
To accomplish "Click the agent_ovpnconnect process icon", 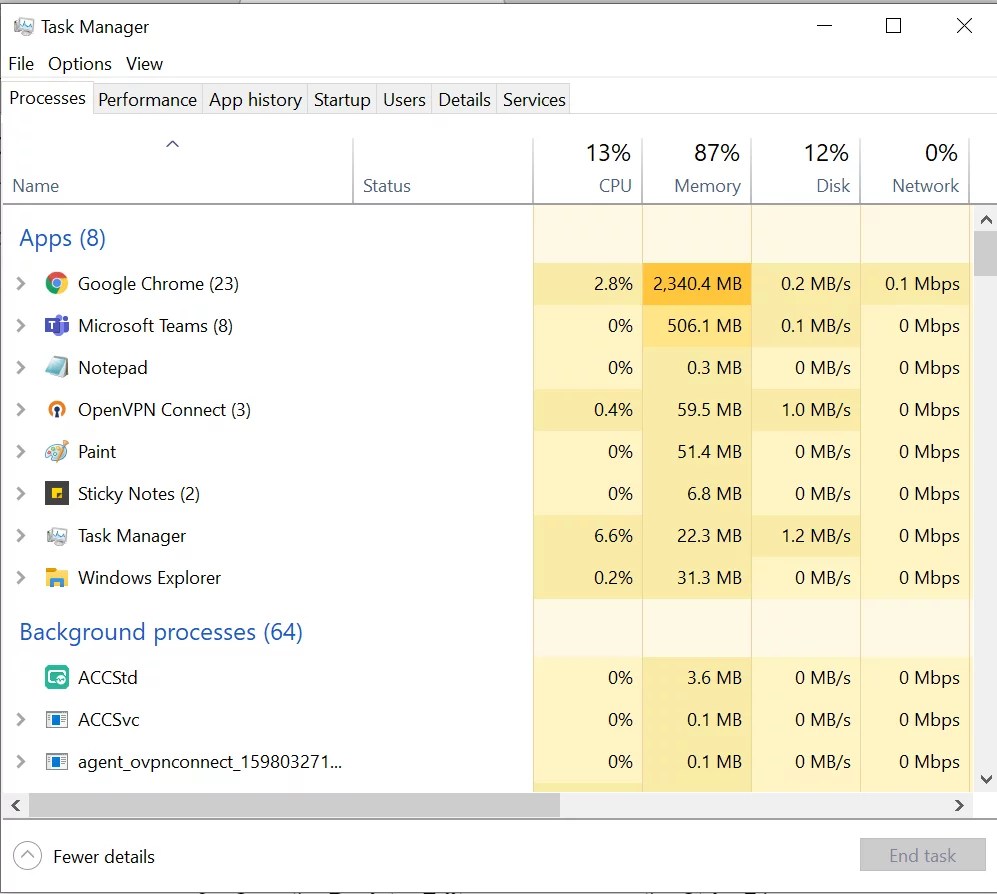I will coord(57,762).
